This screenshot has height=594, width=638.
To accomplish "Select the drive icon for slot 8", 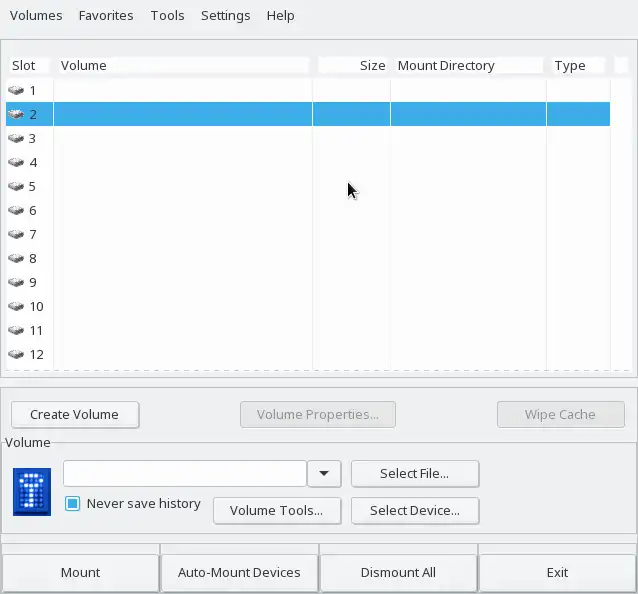I will (x=16, y=258).
